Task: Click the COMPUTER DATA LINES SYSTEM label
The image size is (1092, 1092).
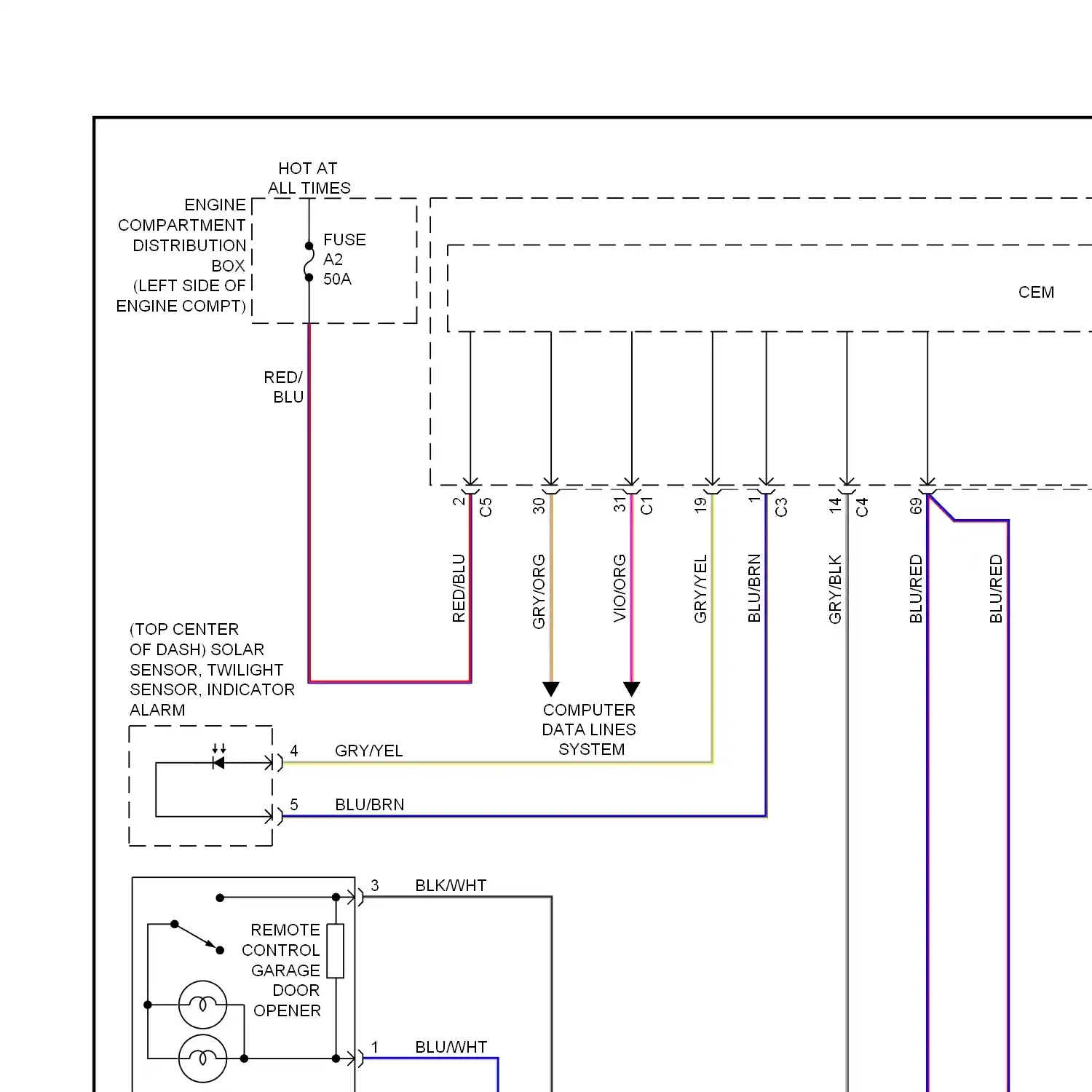Action: pos(589,729)
